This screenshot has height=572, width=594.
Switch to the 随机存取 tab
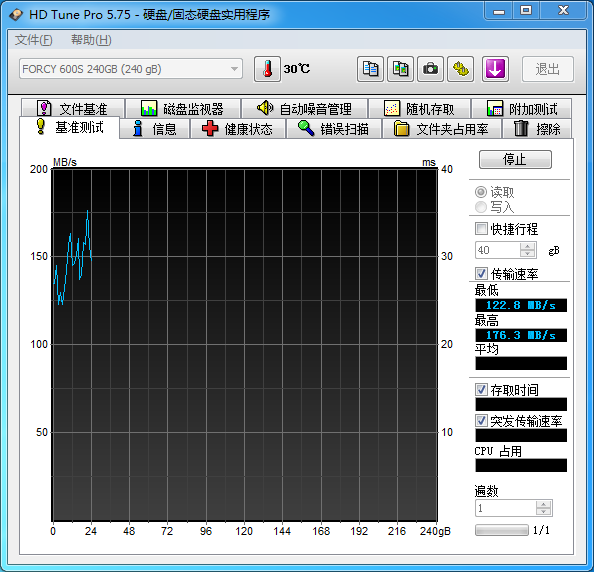click(x=419, y=109)
